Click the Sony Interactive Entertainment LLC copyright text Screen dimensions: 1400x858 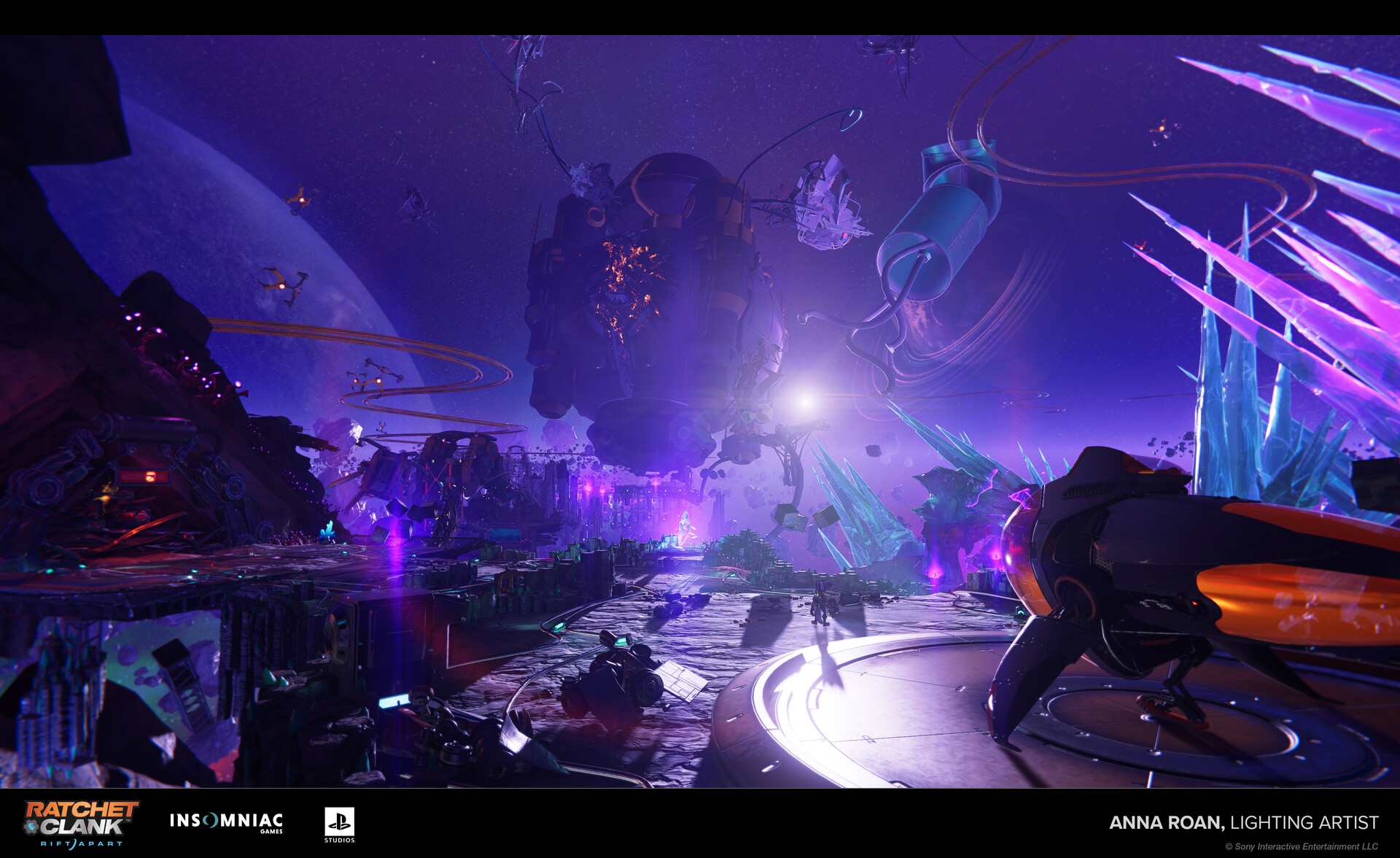pos(1302,846)
